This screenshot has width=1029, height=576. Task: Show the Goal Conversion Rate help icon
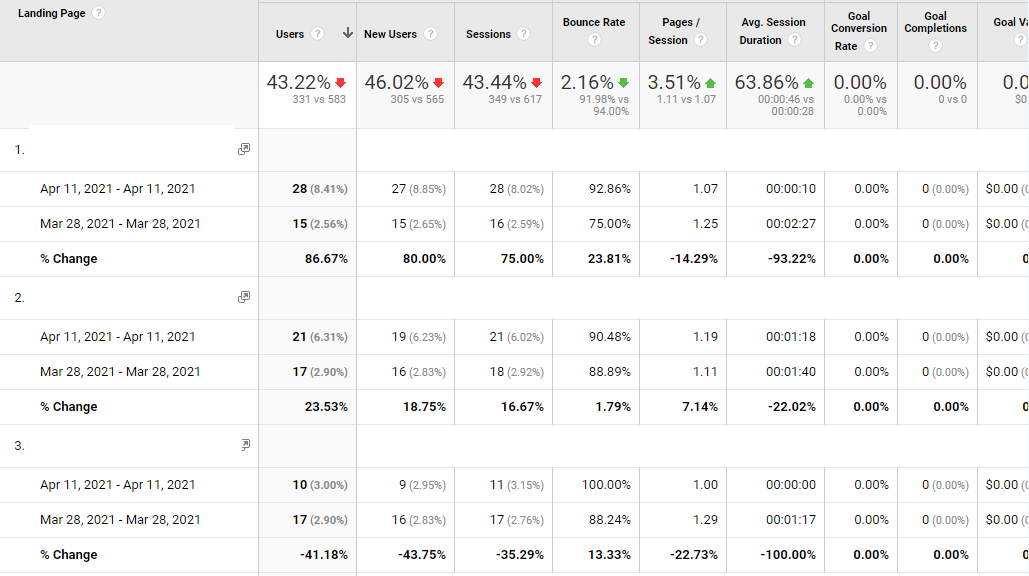click(x=870, y=46)
